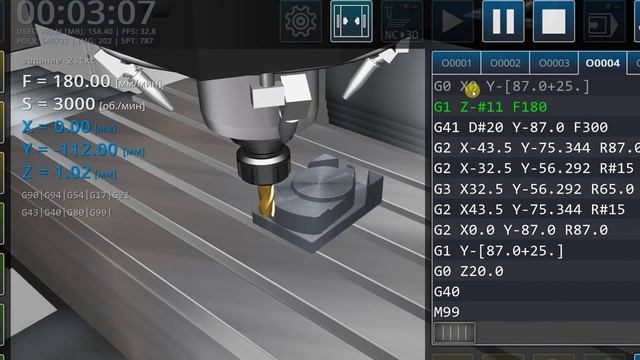The width and height of the screenshot is (640, 360).
Task: Select the G40 code line
Action: (x=536, y=291)
